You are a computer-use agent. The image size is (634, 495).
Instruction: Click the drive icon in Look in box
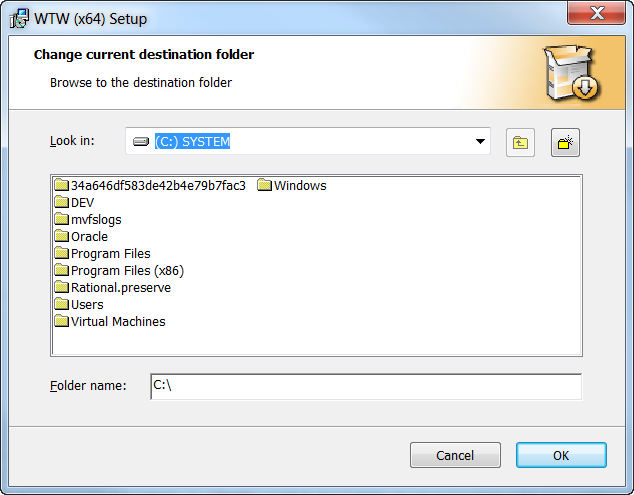[x=140, y=142]
